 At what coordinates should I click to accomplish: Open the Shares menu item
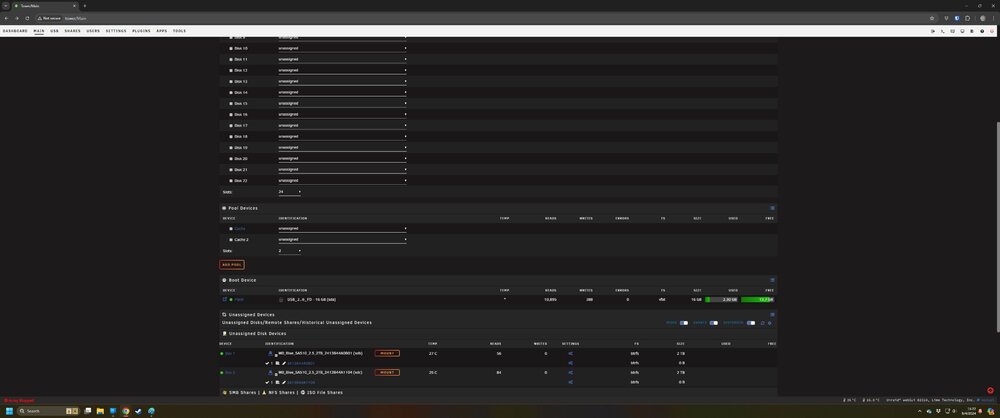[x=73, y=31]
